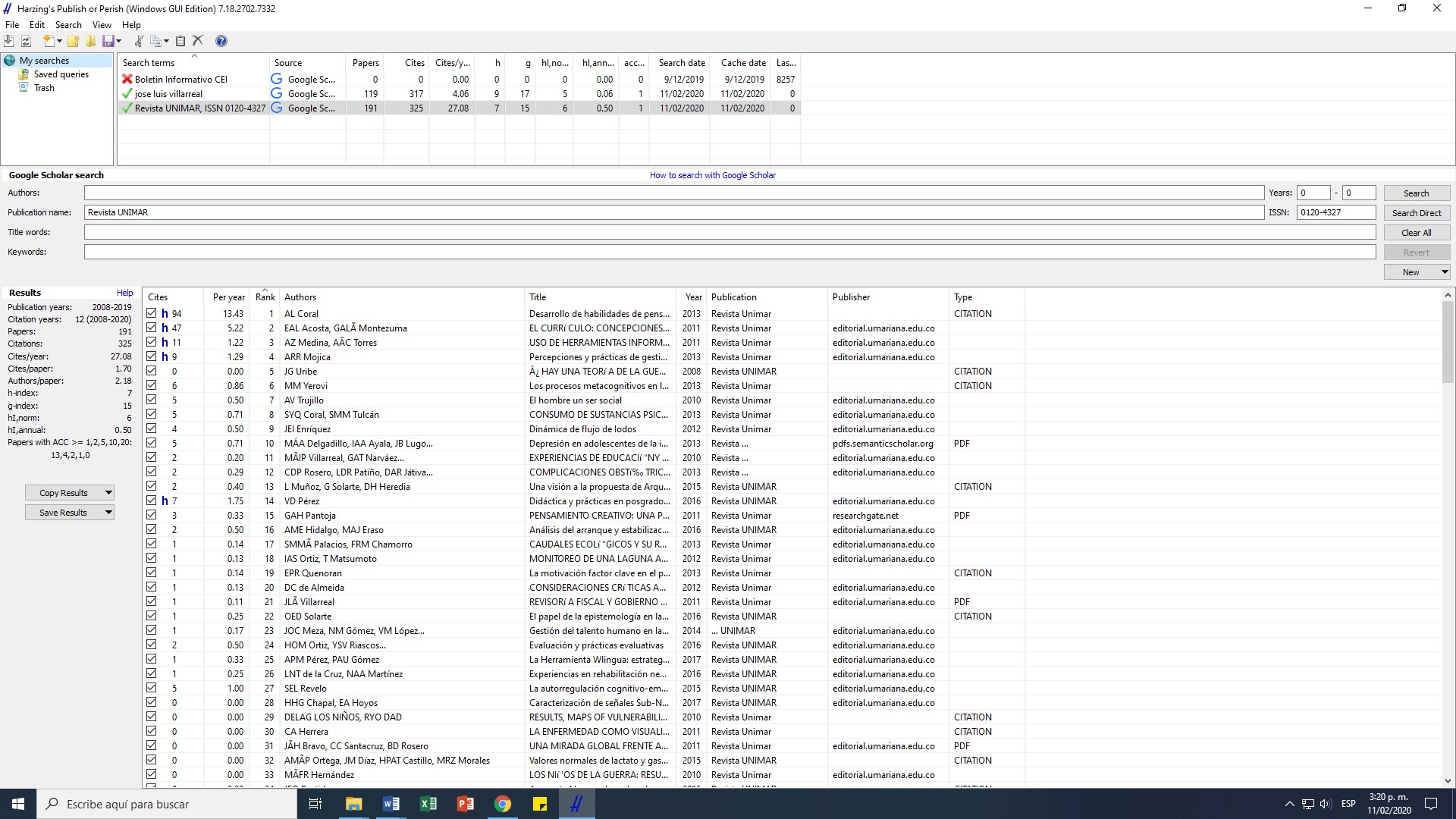Image resolution: width=1456 pixels, height=819 pixels.
Task: Open the Search menu
Action: pyautogui.click(x=67, y=25)
